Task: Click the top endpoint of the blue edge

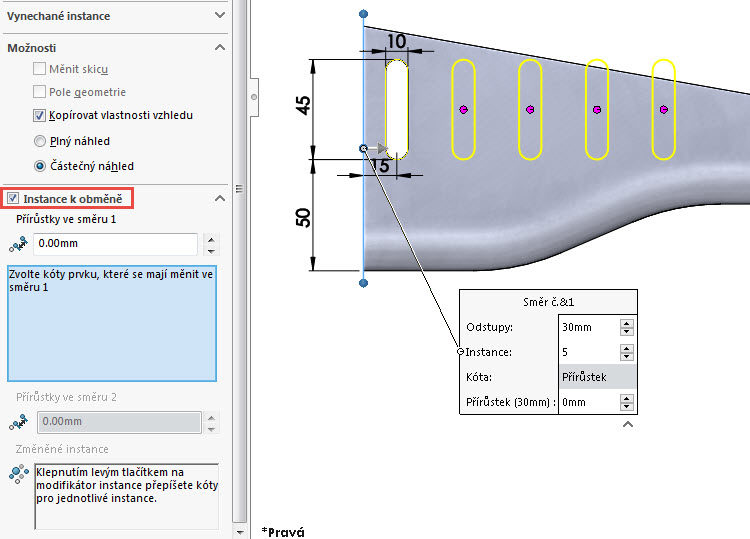Action: (364, 14)
